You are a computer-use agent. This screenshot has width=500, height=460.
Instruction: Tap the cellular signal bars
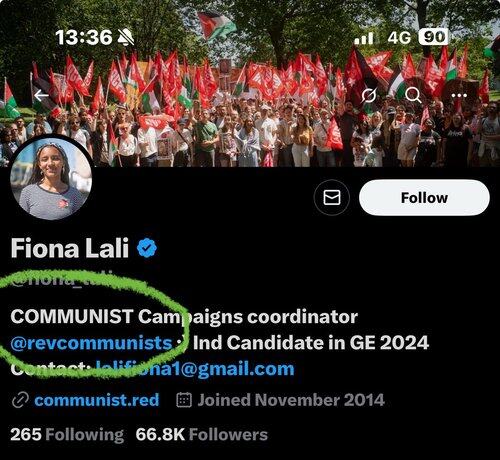364,38
